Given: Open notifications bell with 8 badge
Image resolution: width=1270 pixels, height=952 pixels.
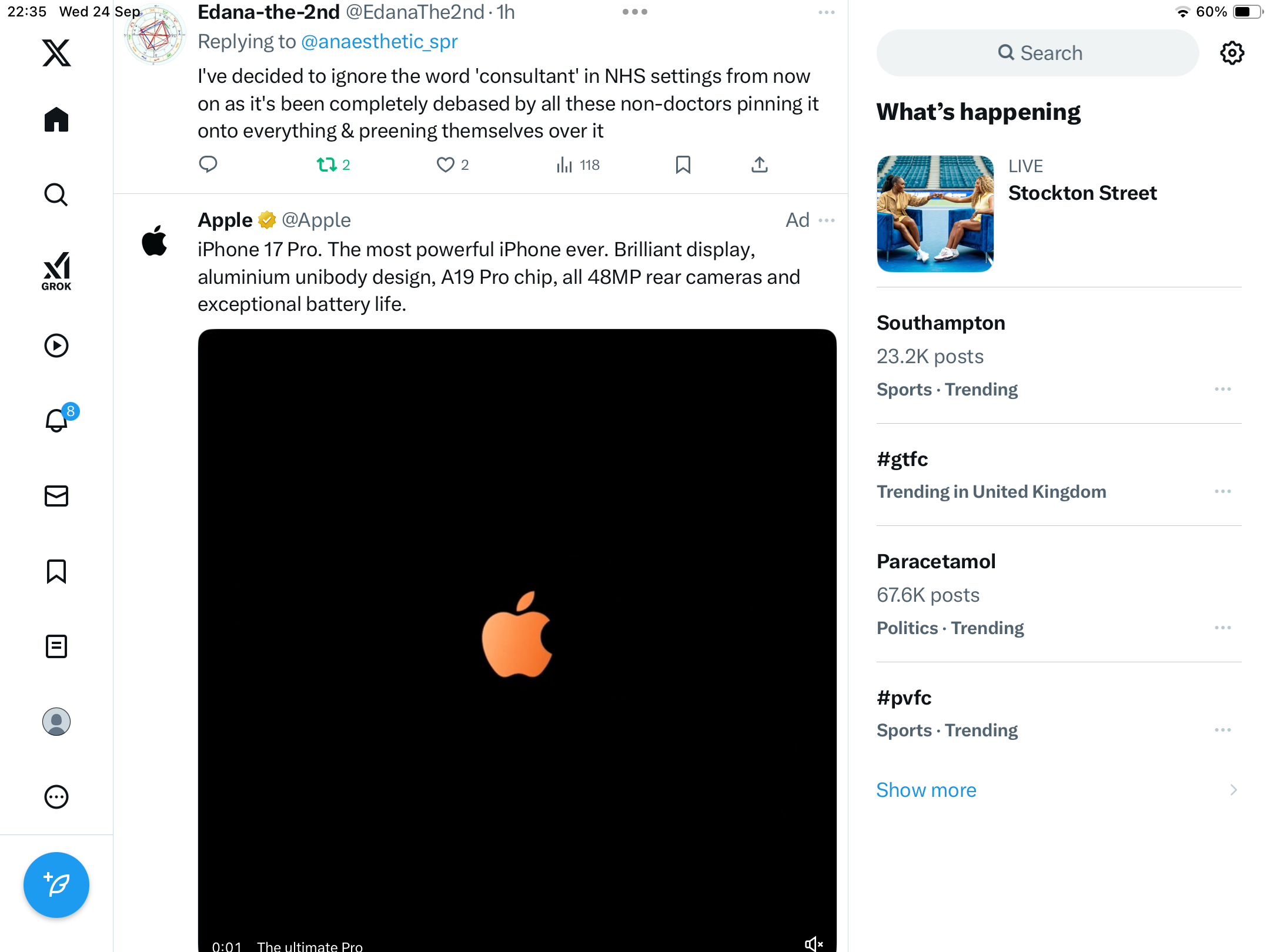Looking at the screenshot, I should (58, 420).
